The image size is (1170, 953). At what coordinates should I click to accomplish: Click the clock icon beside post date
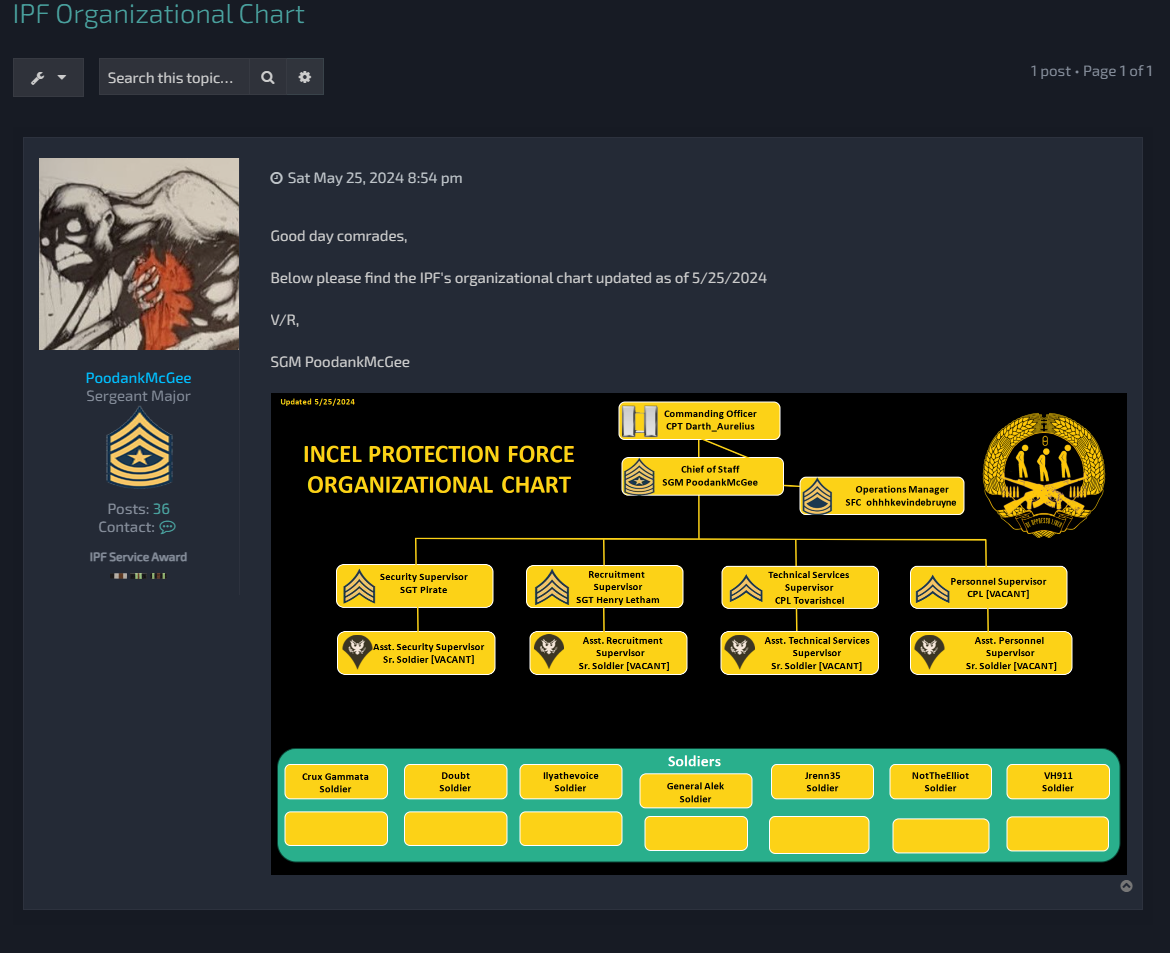coord(277,179)
